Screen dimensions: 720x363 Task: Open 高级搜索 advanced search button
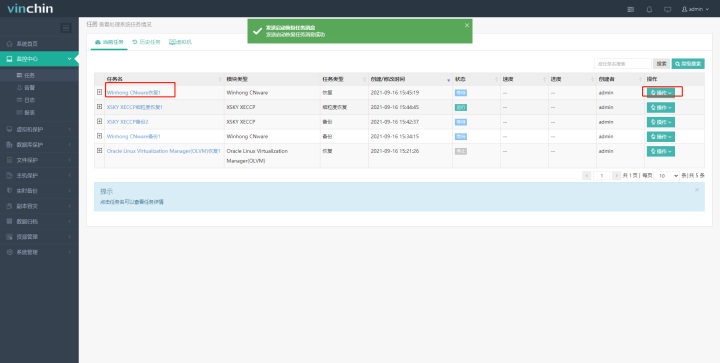tap(688, 64)
